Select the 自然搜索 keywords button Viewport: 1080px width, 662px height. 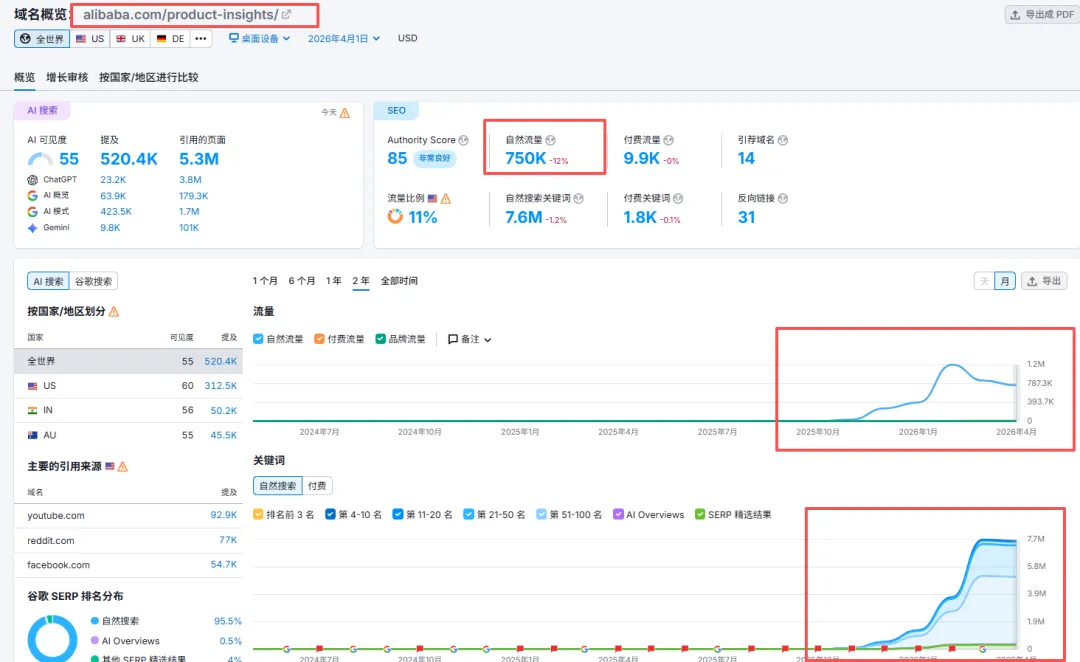278,486
